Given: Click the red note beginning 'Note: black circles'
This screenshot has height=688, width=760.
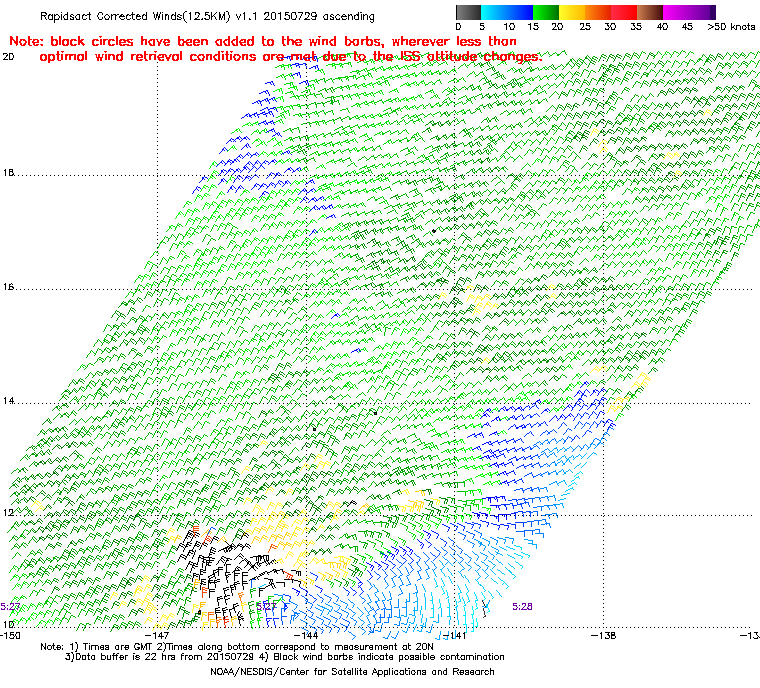Looking at the screenshot, I should tap(263, 41).
